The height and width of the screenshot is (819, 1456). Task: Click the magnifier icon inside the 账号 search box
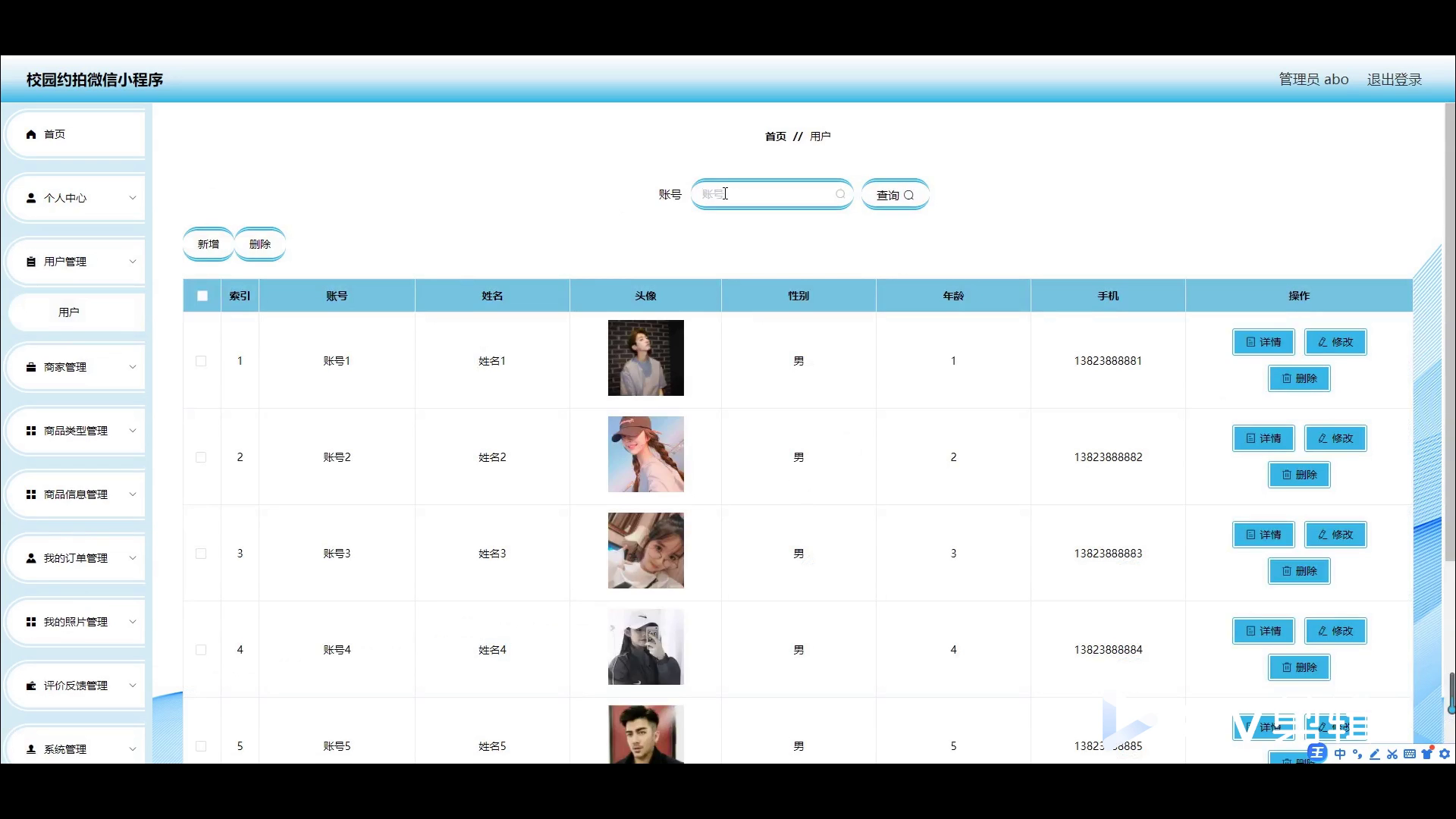click(x=840, y=194)
